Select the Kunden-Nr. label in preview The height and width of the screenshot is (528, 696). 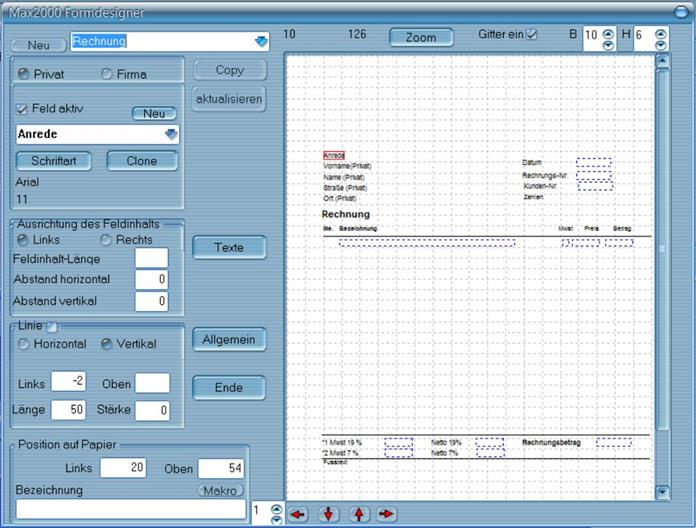[x=540, y=186]
